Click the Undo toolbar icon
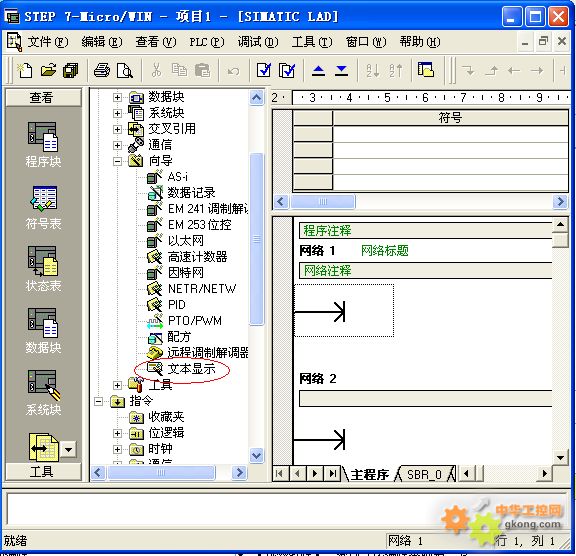 click(233, 71)
